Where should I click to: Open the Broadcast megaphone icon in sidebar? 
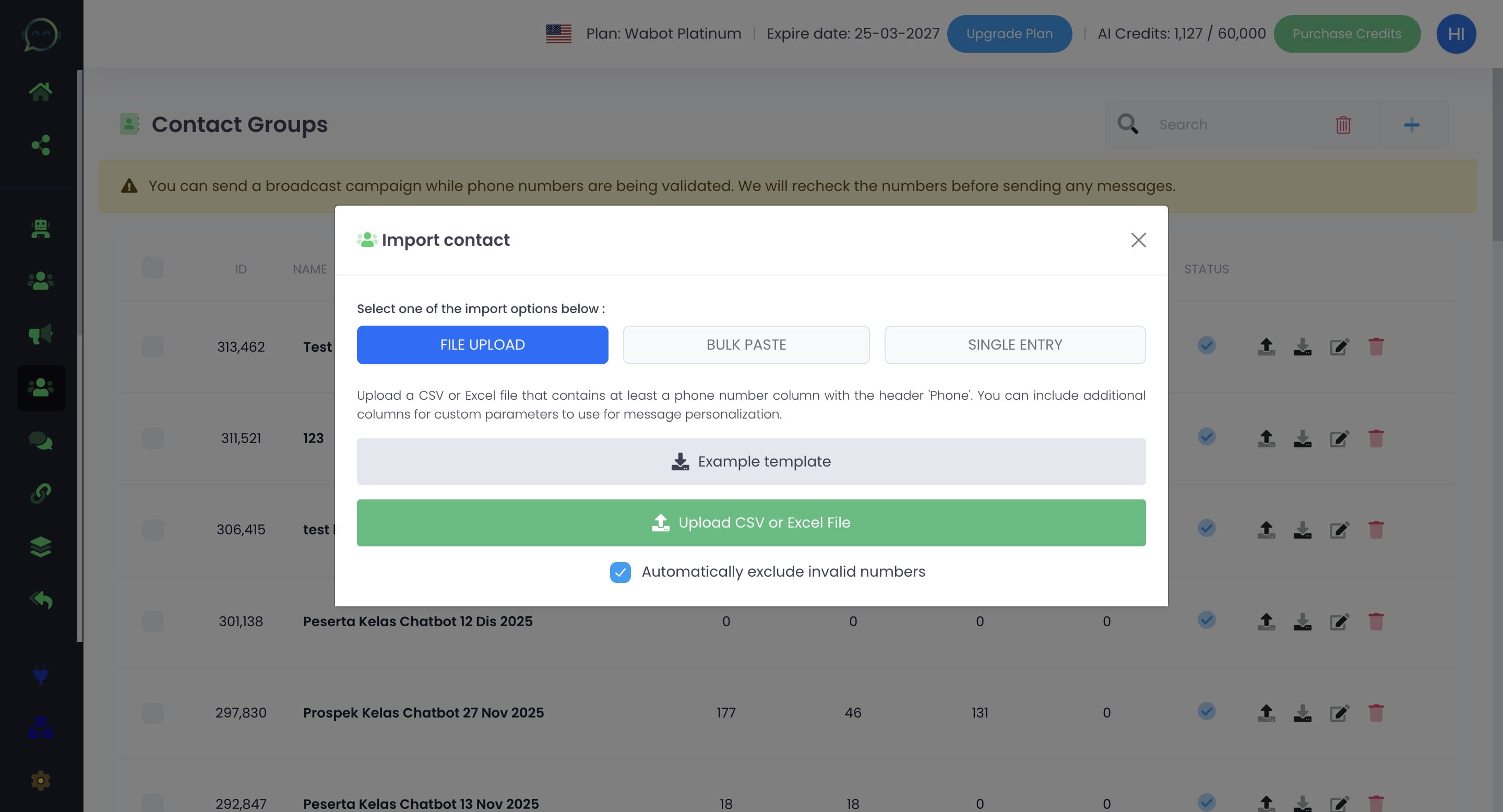click(x=41, y=333)
